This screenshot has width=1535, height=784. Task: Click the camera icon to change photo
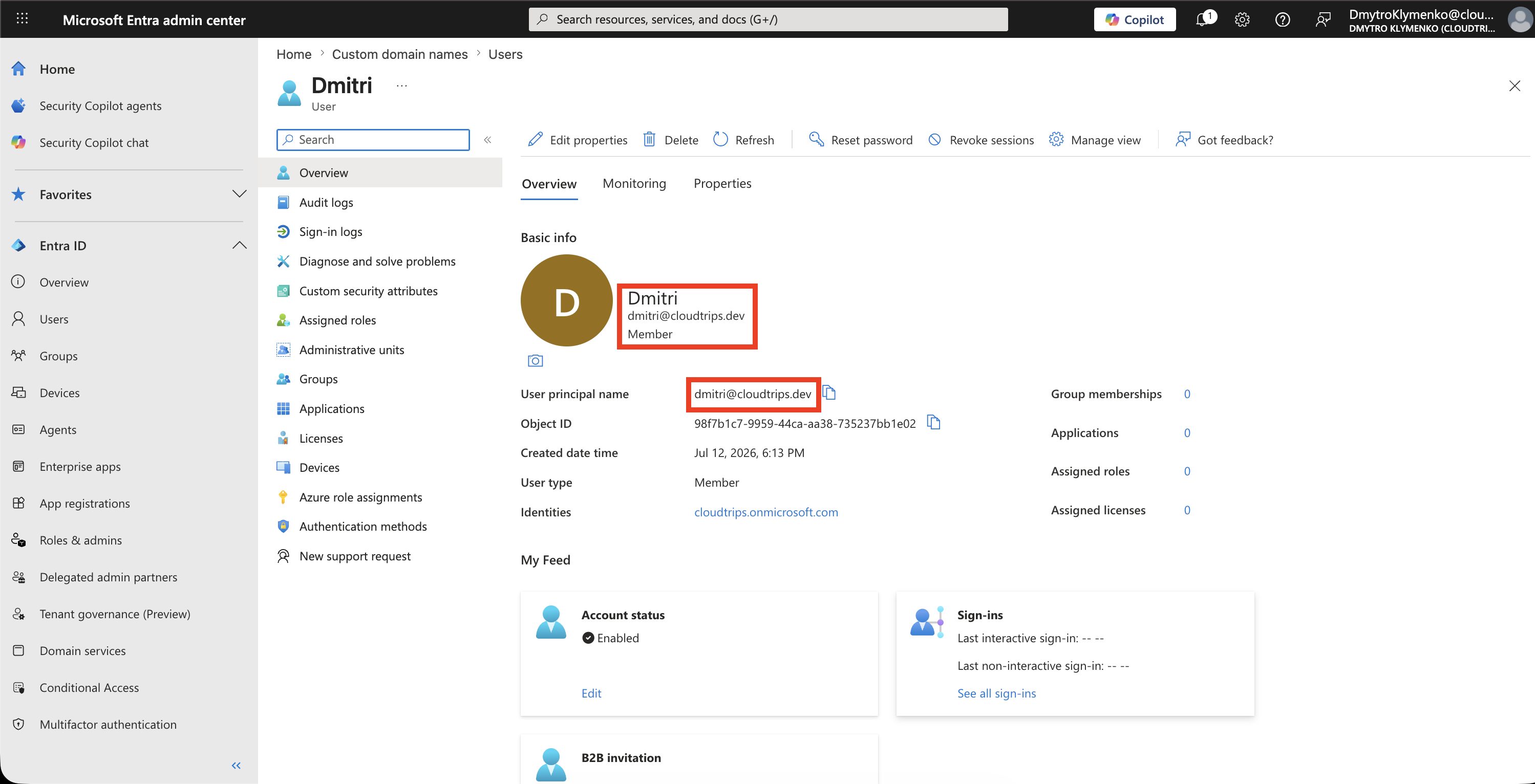pyautogui.click(x=535, y=360)
